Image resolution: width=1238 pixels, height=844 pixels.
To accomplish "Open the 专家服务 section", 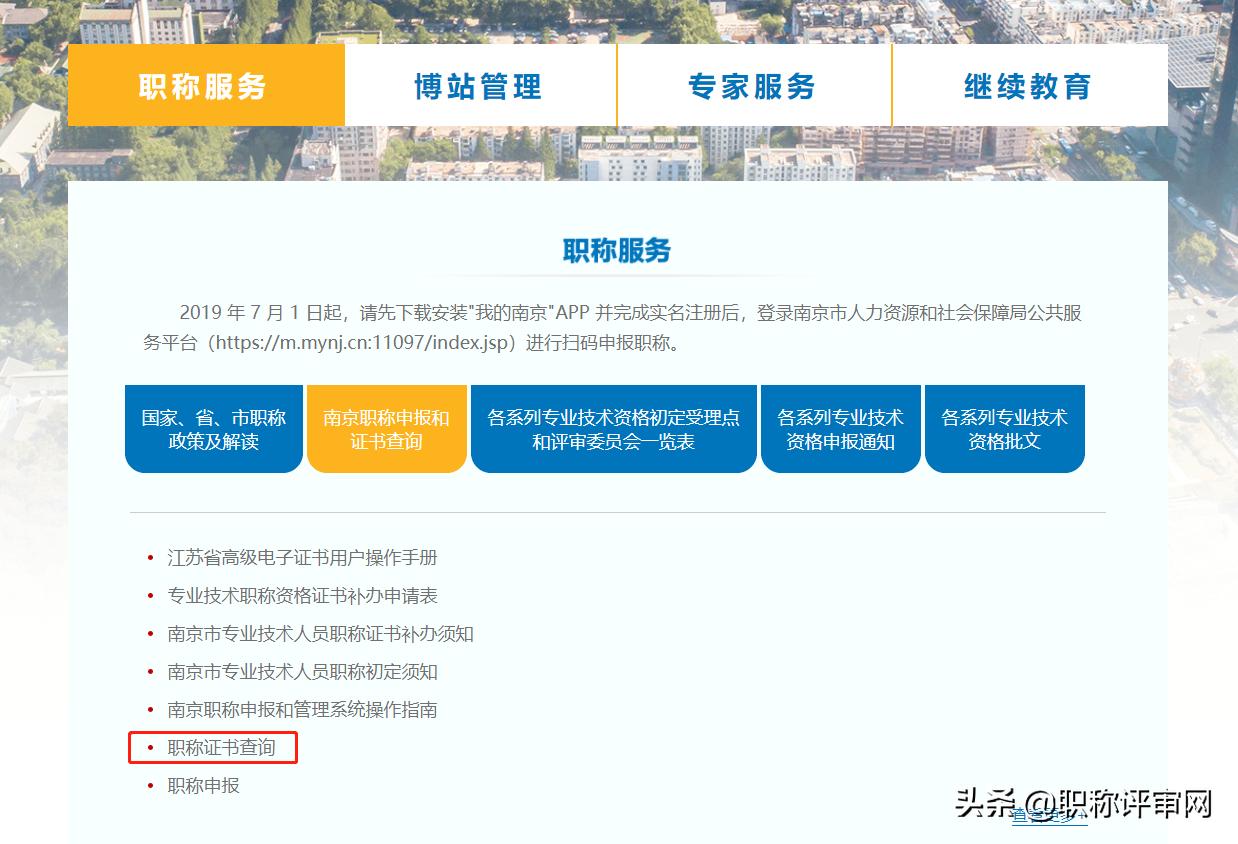I will 753,85.
